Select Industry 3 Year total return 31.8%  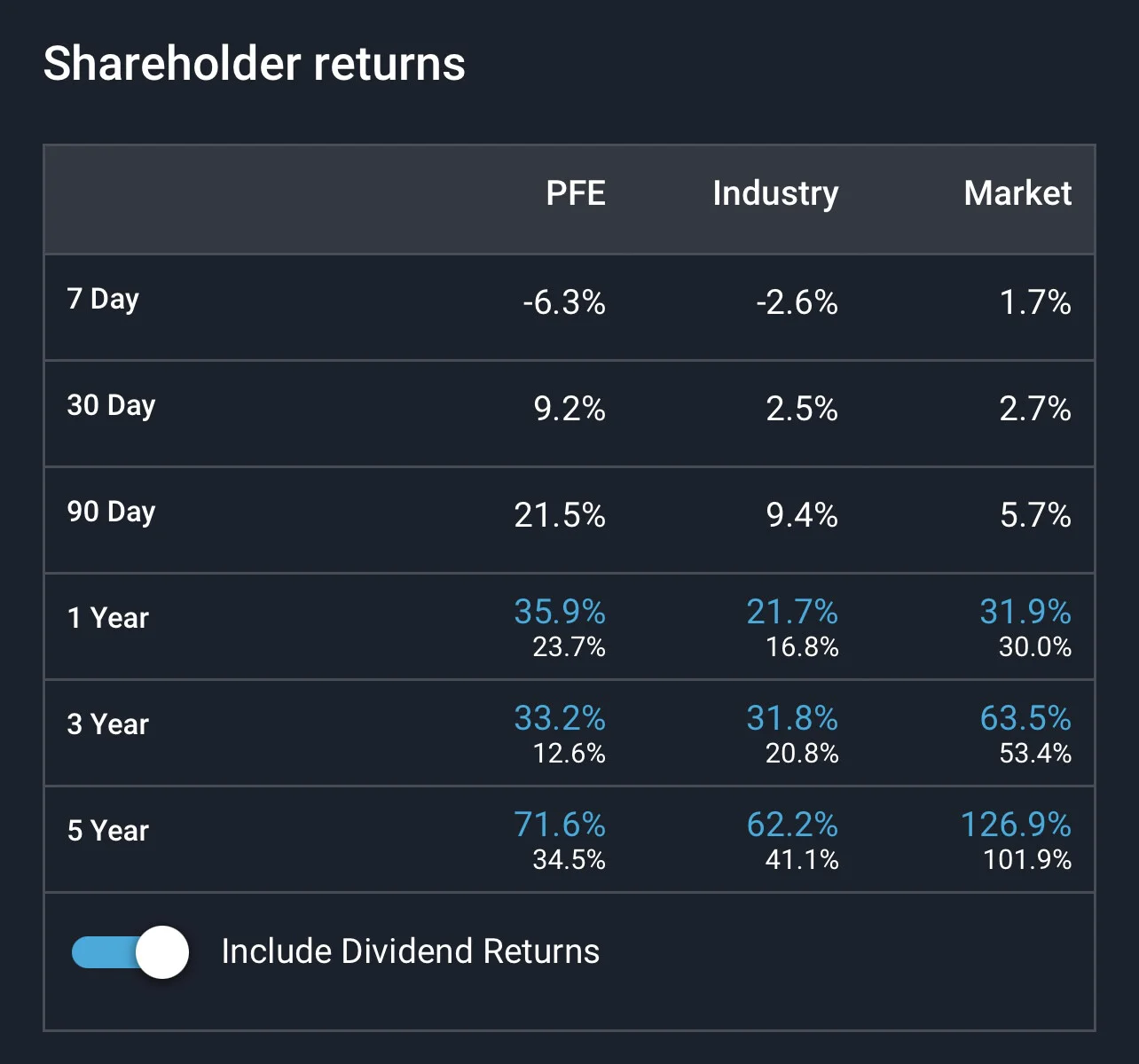point(792,718)
